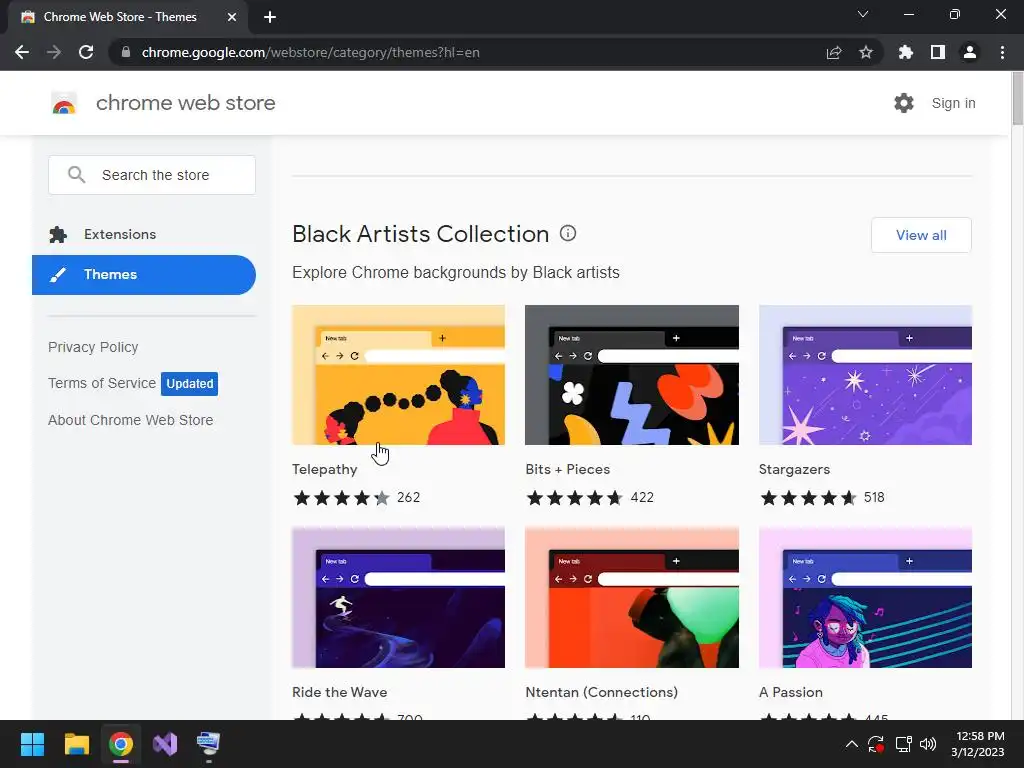
Task: Open the Bits + Pieces theme thumbnail
Action: click(632, 375)
